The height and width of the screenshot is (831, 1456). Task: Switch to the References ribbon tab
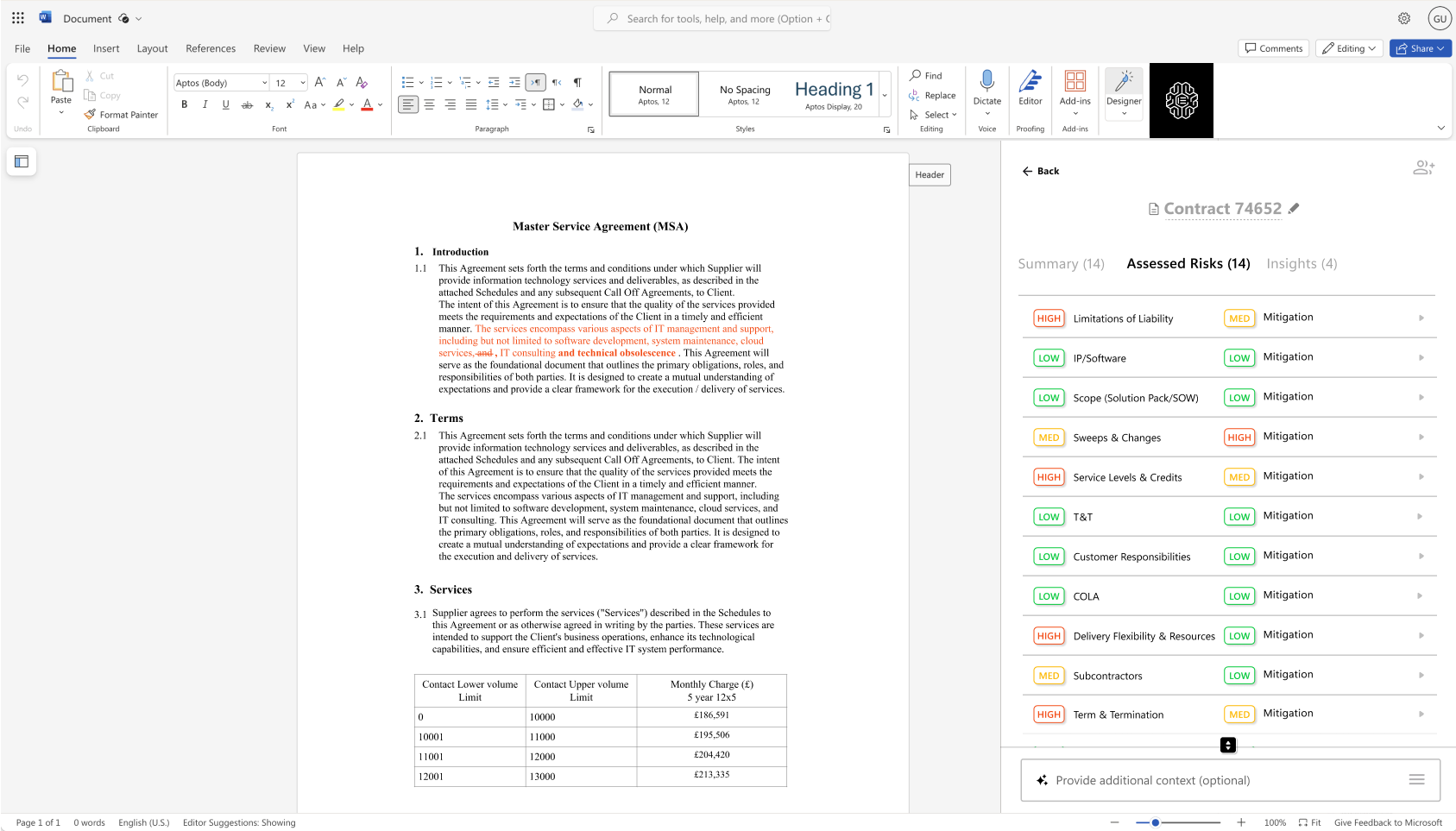point(211,48)
